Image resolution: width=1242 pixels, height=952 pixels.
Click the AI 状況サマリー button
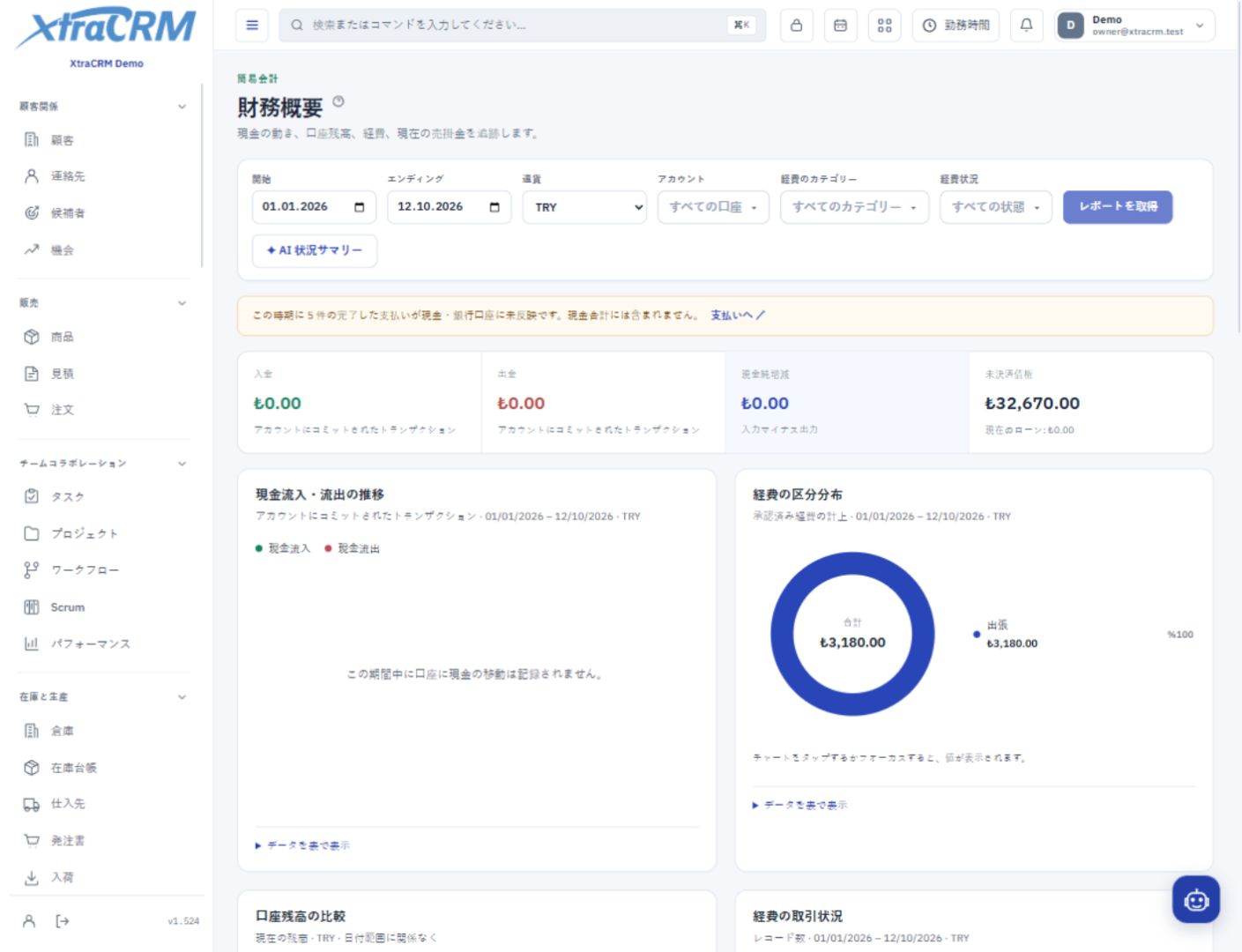[315, 250]
